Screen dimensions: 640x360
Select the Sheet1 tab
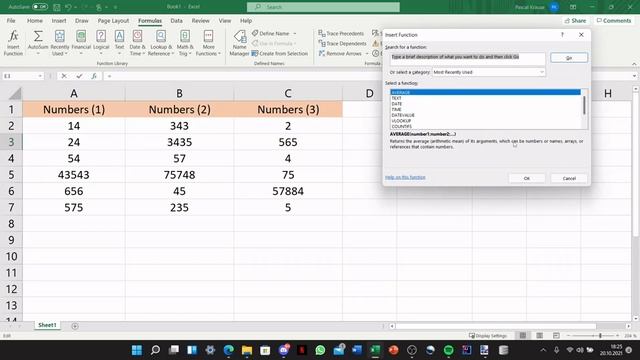(47, 325)
